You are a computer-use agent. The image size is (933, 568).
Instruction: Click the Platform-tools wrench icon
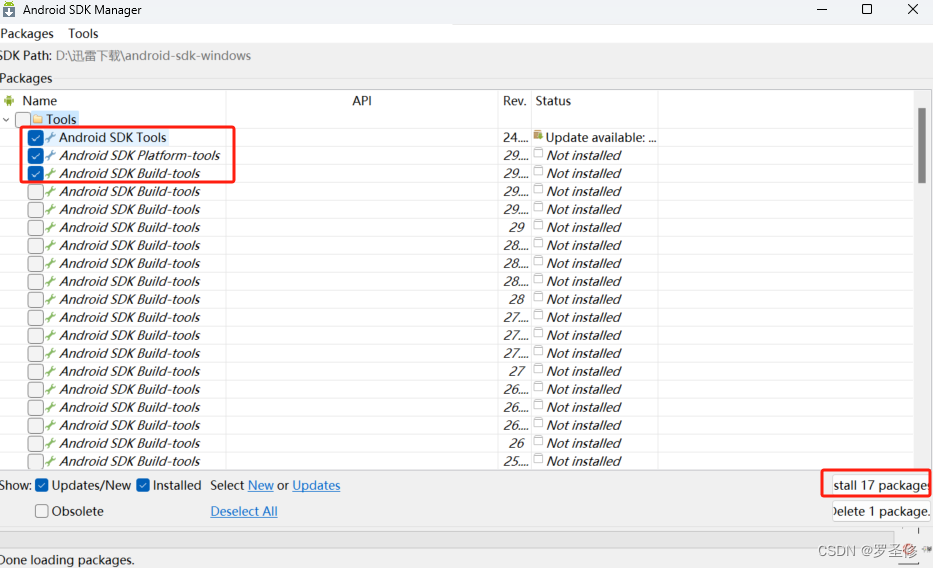point(51,155)
